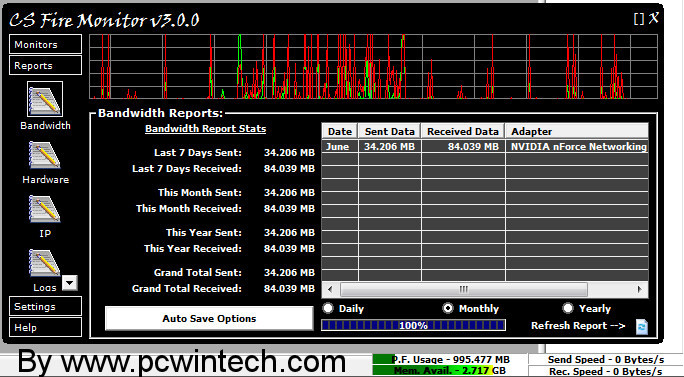Click the bracket restore icon in the title bar
684x377 pixels.
[639, 19]
